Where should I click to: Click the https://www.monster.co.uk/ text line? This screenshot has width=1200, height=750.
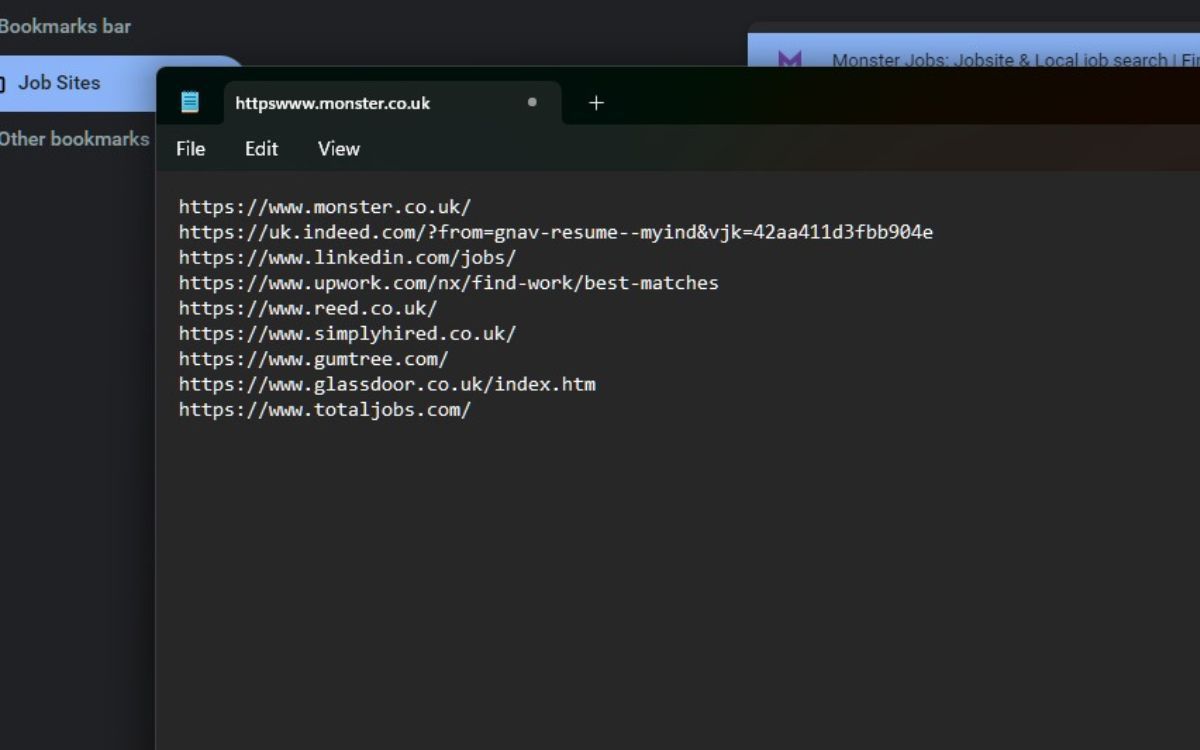(325, 207)
